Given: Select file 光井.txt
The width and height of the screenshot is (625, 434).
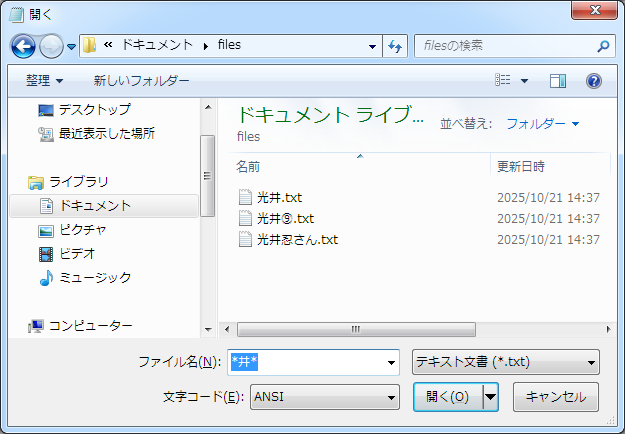Looking at the screenshot, I should 279,197.
